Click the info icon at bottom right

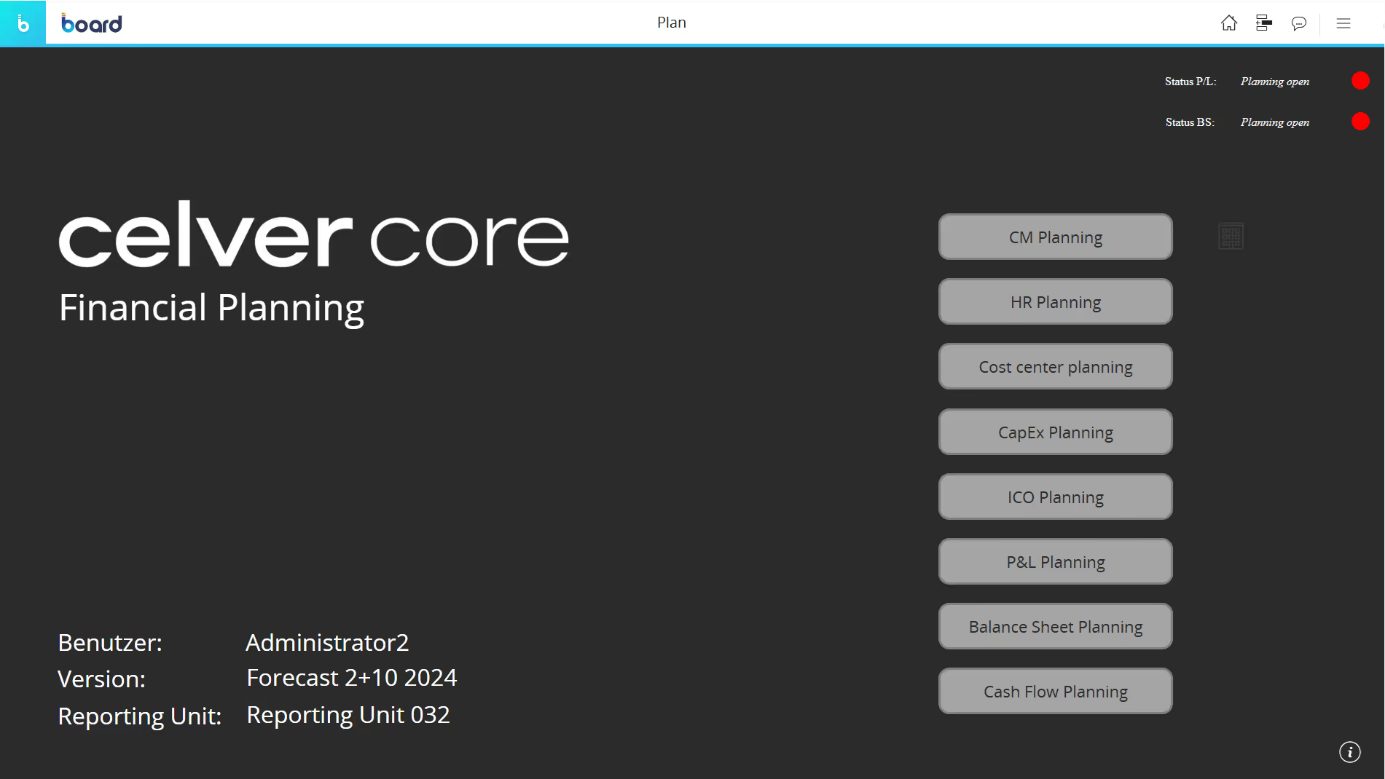[x=1350, y=752]
